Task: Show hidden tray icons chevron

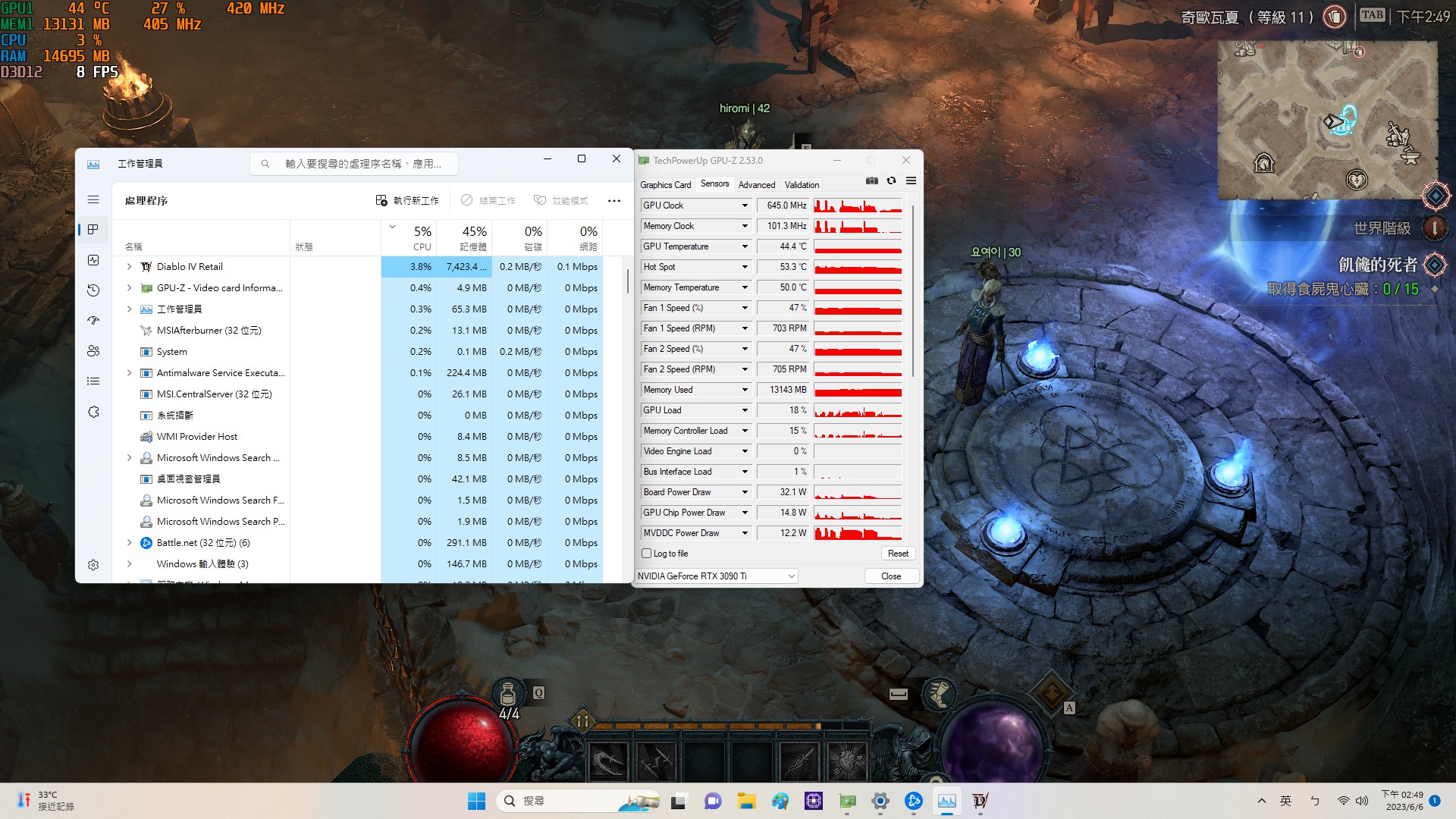Action: [1262, 801]
